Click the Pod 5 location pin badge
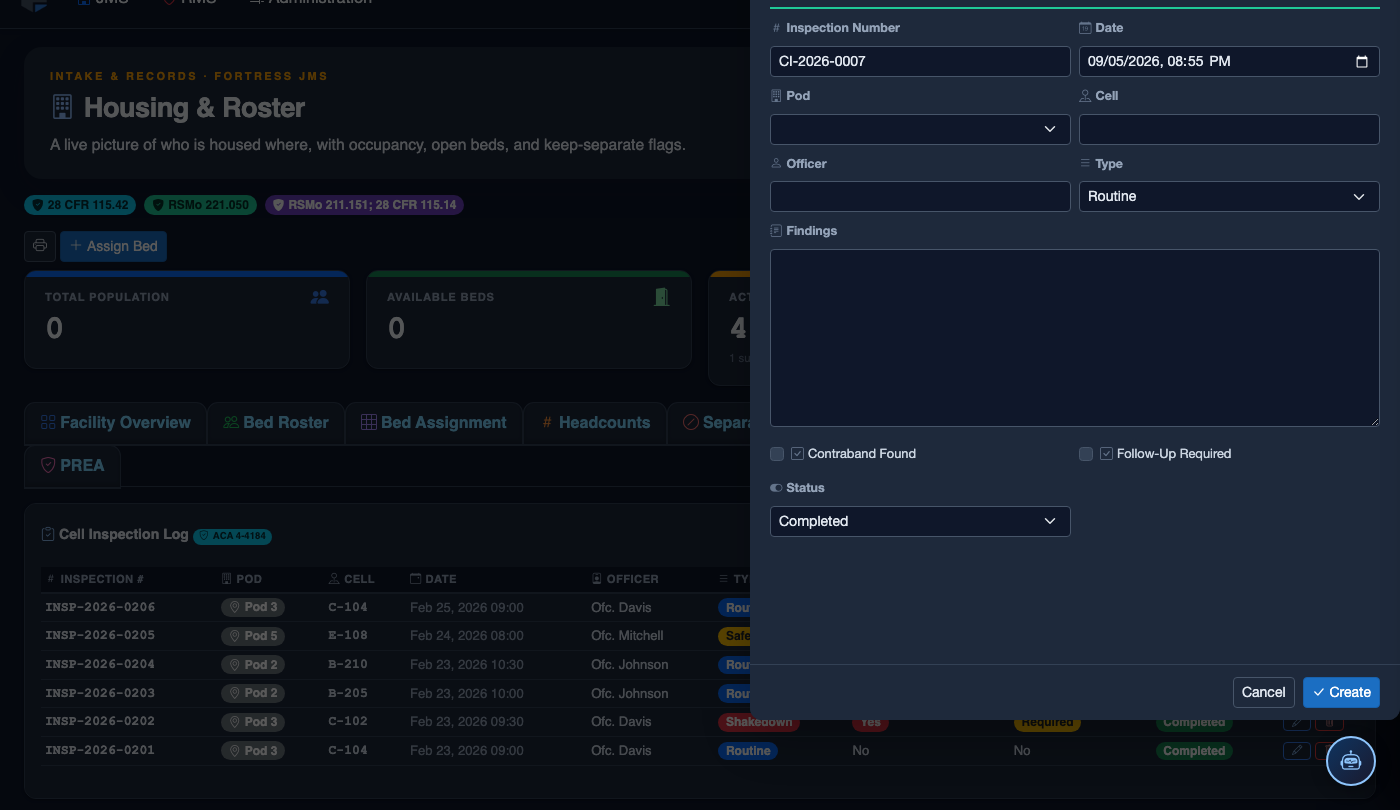1400x810 pixels. point(253,636)
